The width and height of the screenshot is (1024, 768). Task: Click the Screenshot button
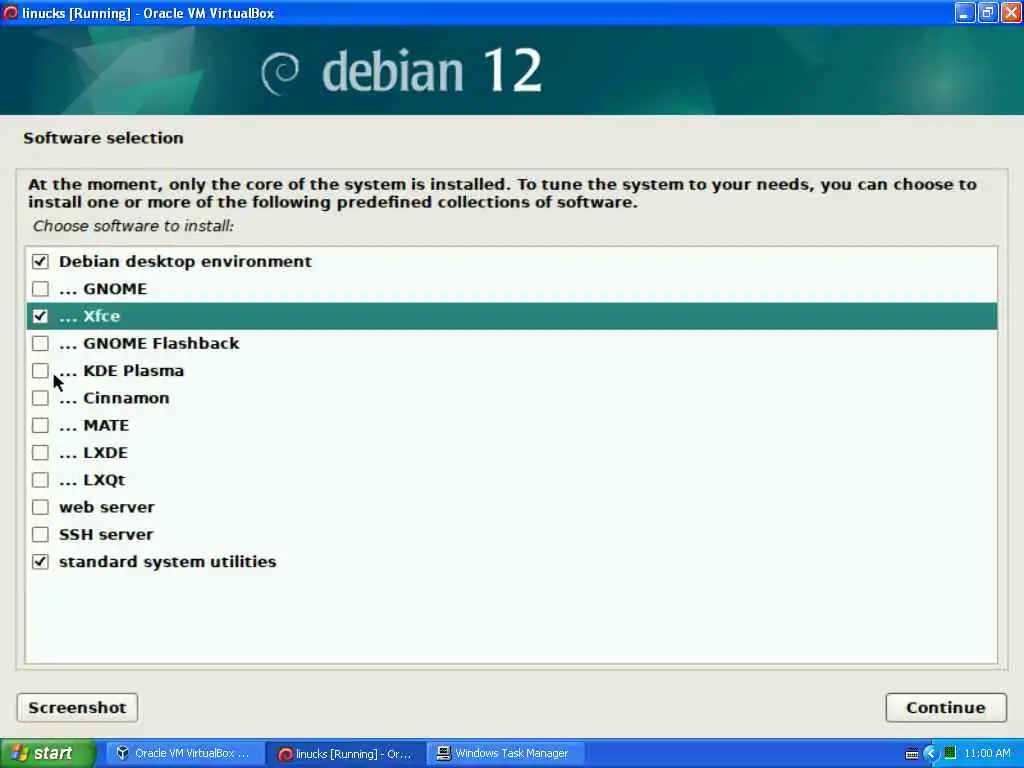[x=77, y=708]
